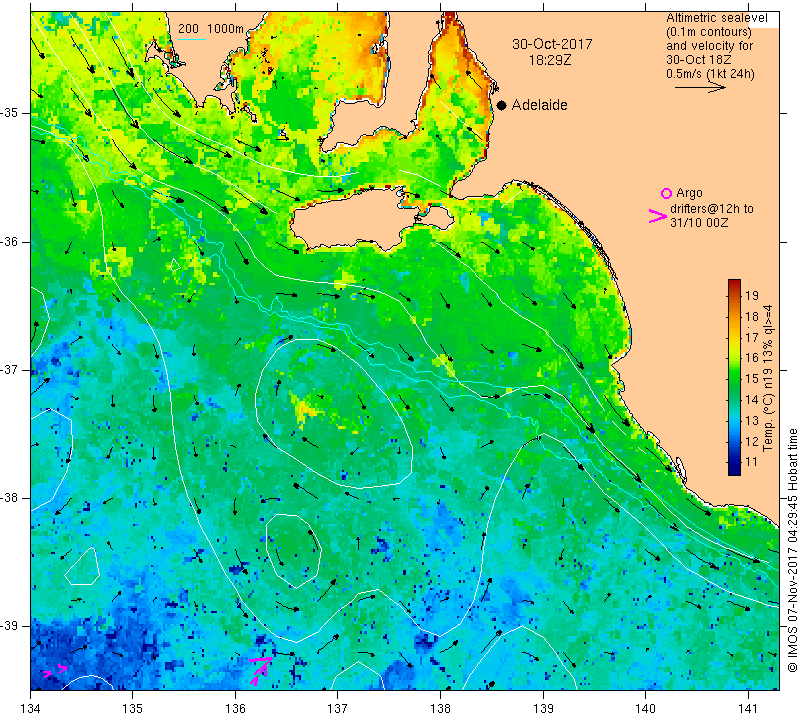Click the 137 longitude axis label
This screenshot has width=800, height=720.
pyautogui.click(x=338, y=708)
